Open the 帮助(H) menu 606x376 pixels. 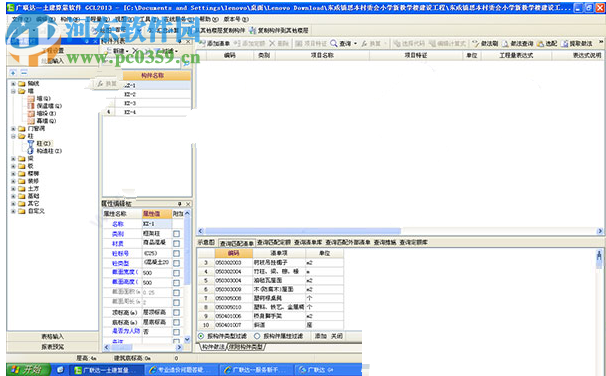[x=209, y=19]
